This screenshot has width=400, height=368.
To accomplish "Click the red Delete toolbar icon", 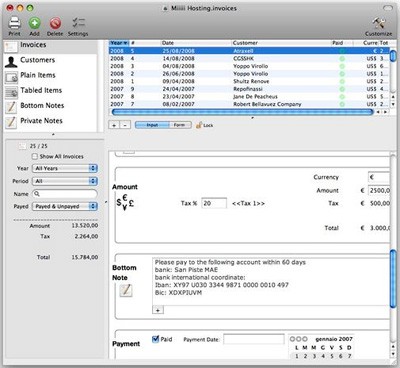I will 55,23.
